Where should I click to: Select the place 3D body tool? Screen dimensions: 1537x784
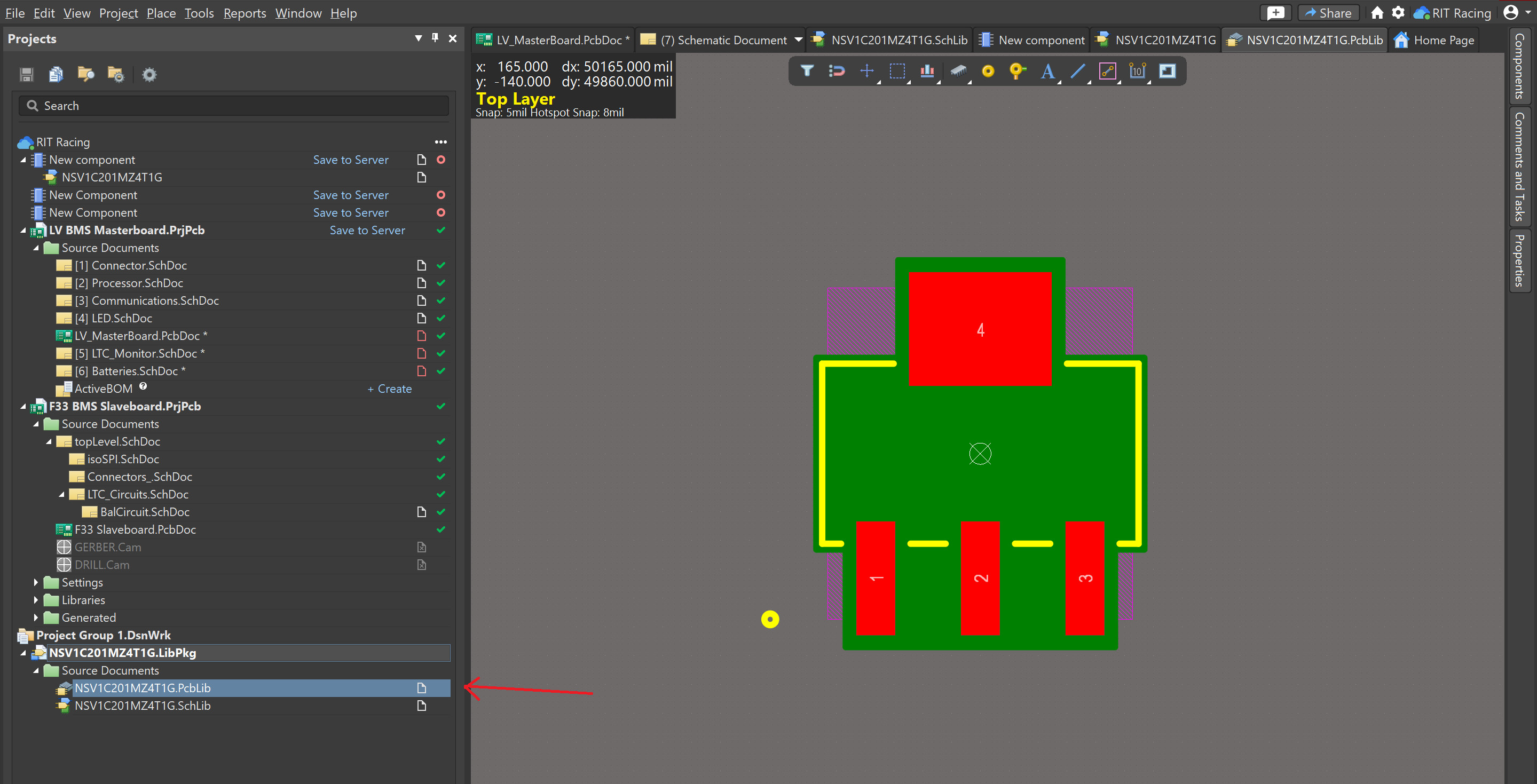tap(958, 71)
